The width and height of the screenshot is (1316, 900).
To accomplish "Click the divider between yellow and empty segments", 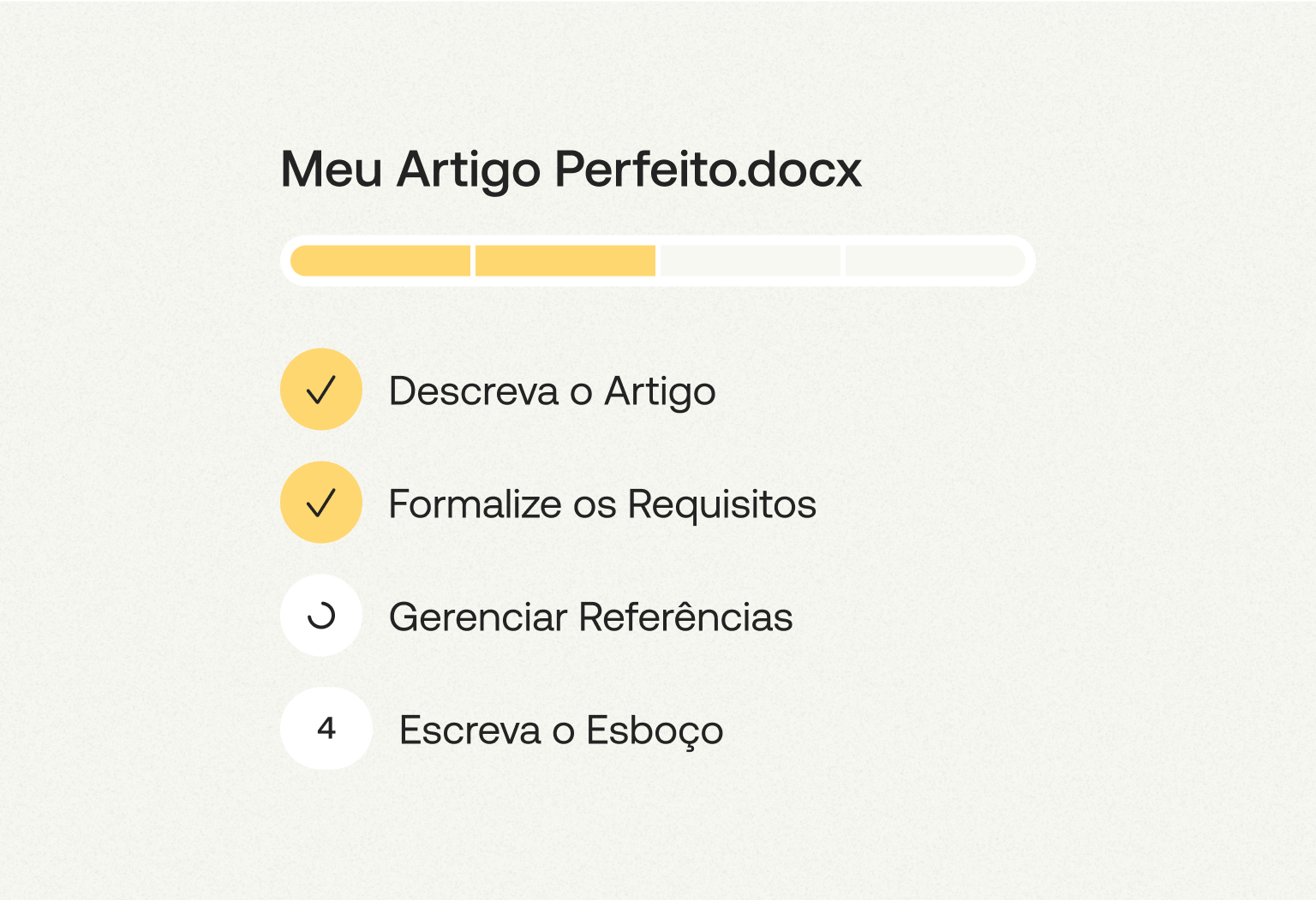I will 658,260.
